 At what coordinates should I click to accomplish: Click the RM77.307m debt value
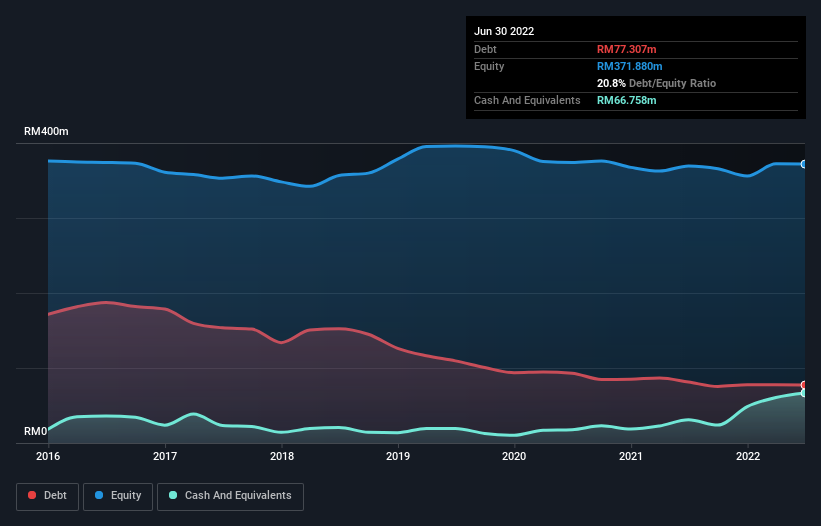(x=626, y=49)
